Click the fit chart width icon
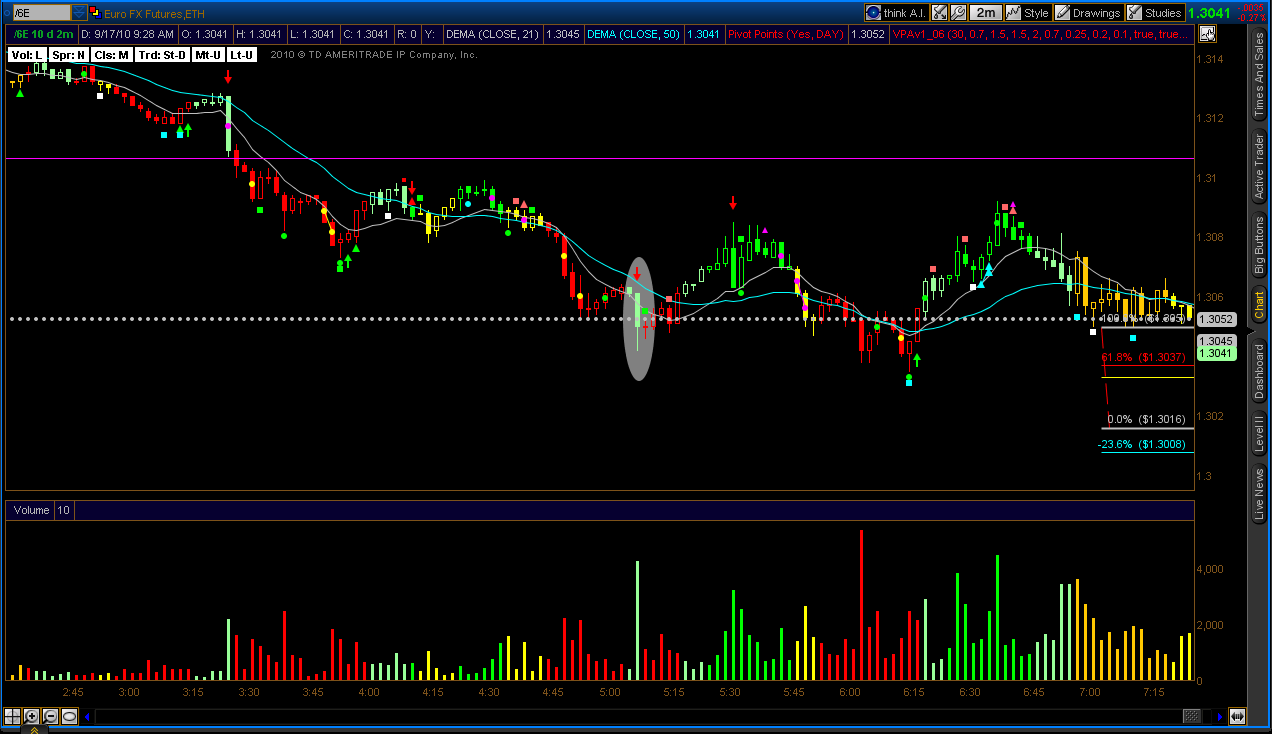1272x734 pixels. point(1237,716)
